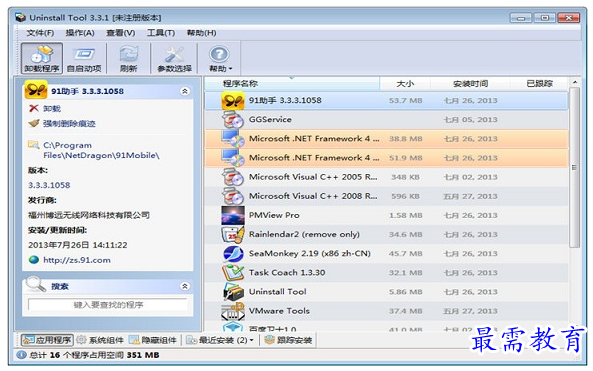593x371 pixels.
Task: Click the red X uninstall icon
Action: click(x=34, y=108)
